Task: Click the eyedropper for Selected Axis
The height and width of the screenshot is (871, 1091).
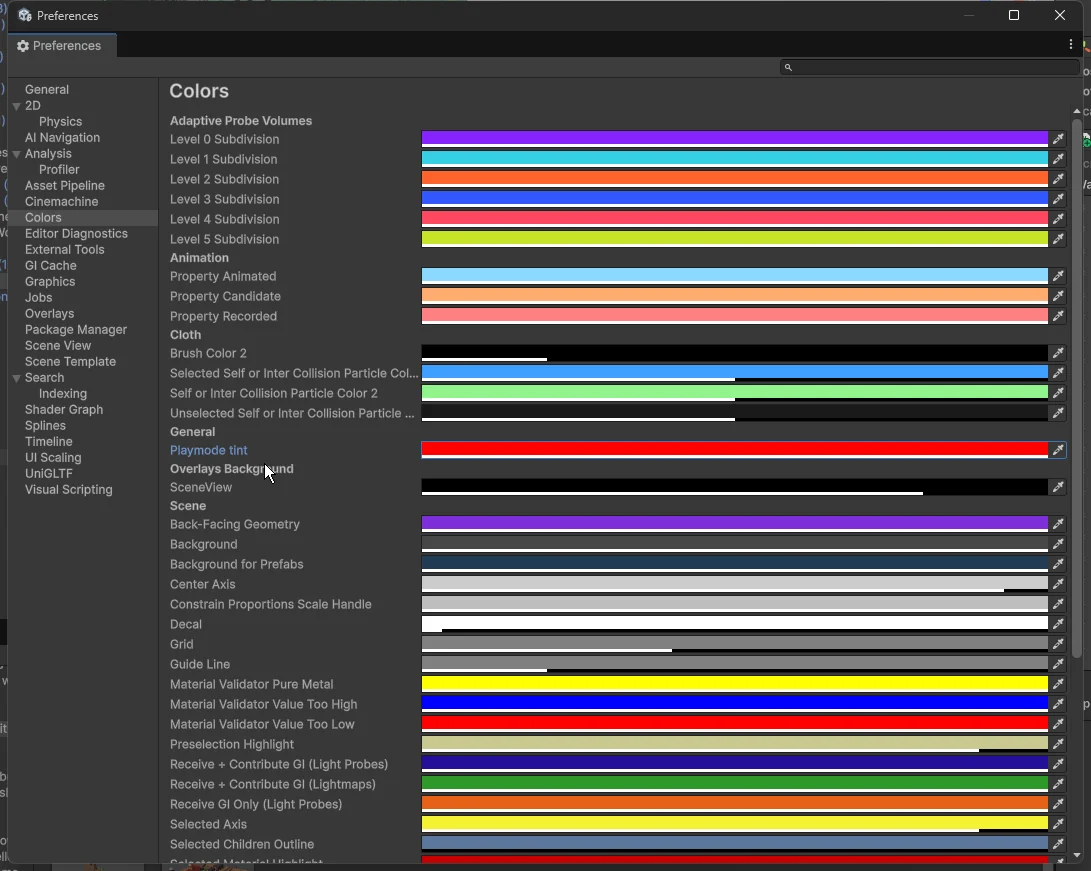Action: click(1057, 824)
